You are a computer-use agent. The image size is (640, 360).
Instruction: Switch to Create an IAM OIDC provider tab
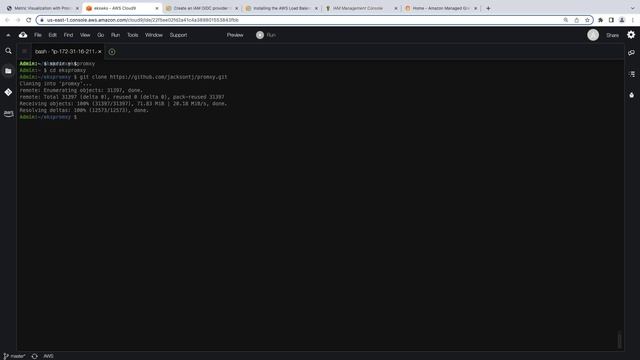(202, 8)
